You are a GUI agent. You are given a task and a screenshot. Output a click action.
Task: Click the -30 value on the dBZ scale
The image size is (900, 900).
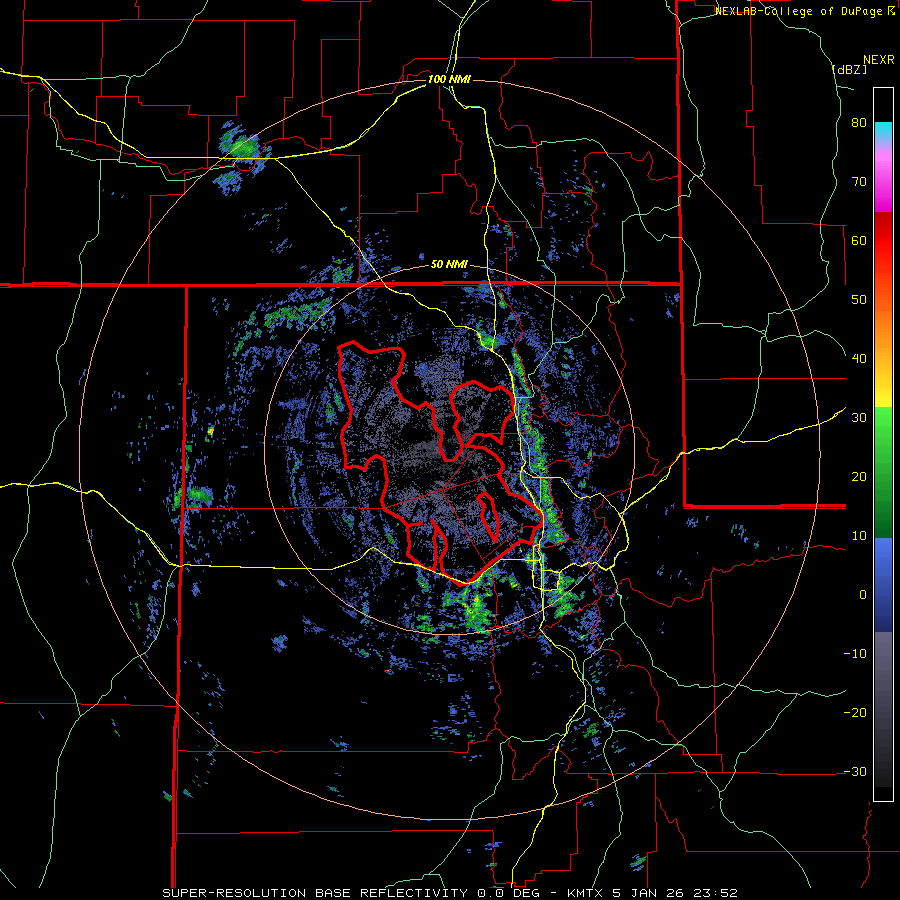(x=855, y=771)
